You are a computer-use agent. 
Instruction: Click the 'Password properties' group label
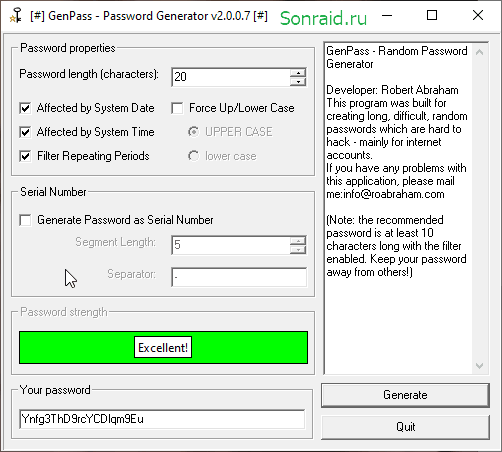pyautogui.click(x=68, y=48)
